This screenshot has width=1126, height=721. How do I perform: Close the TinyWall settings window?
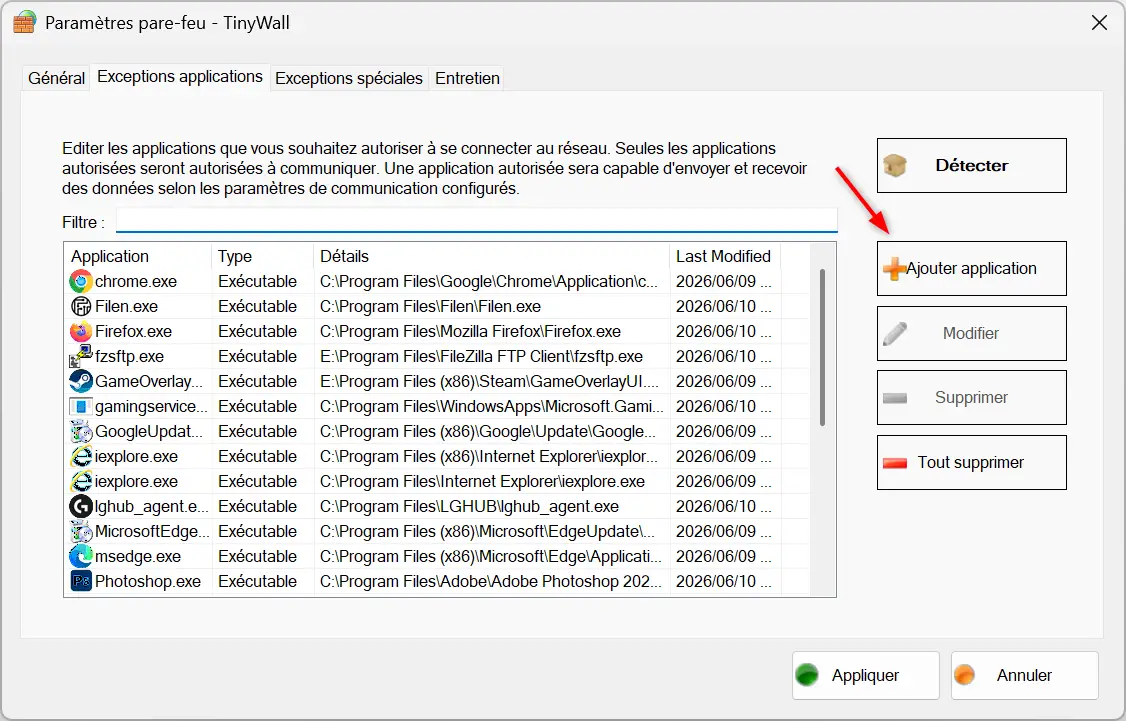pyautogui.click(x=1099, y=23)
